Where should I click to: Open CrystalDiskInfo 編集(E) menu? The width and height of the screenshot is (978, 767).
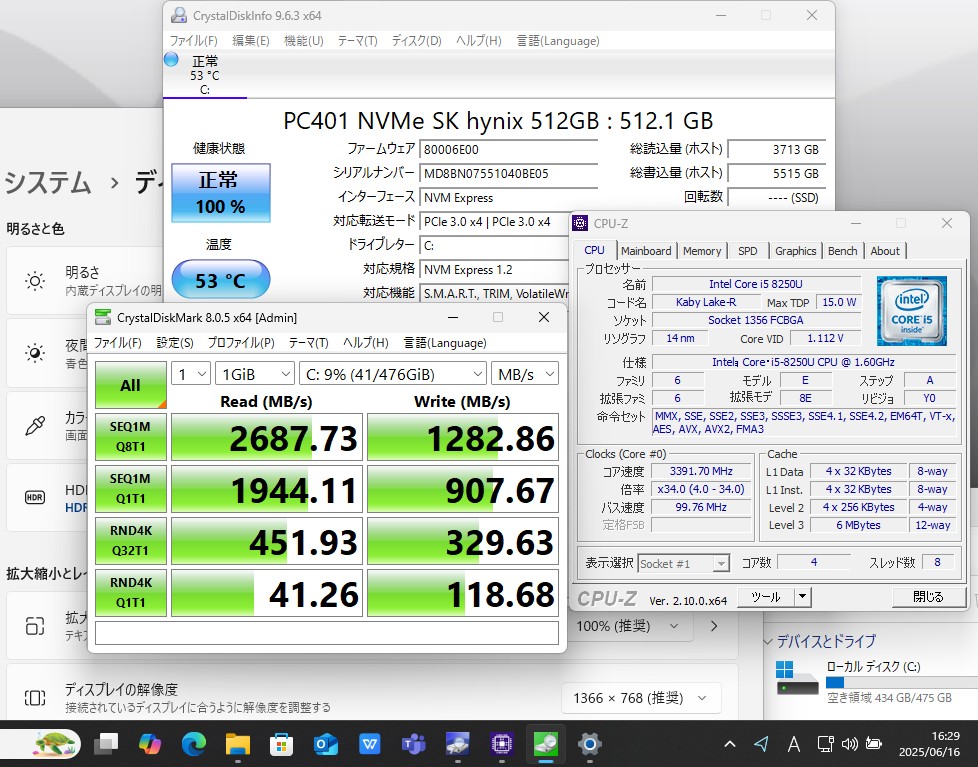click(x=251, y=41)
